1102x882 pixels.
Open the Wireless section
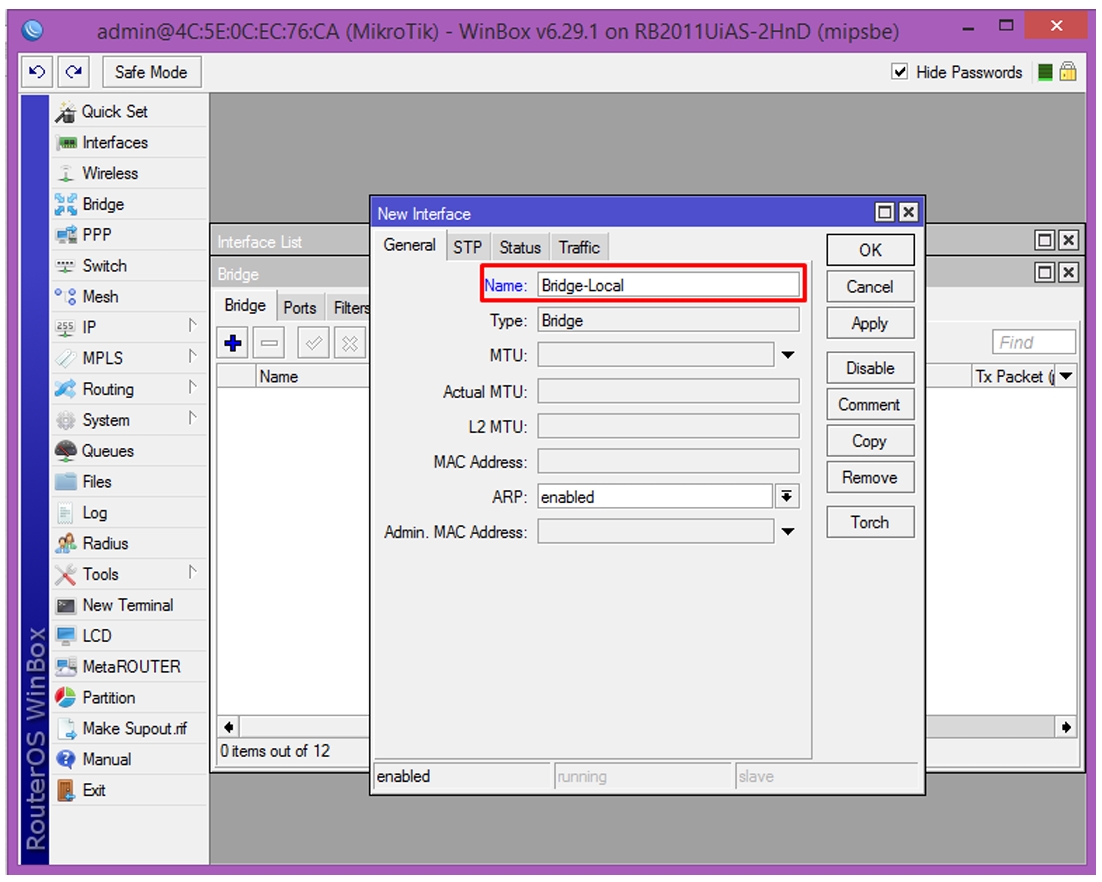[130, 174]
